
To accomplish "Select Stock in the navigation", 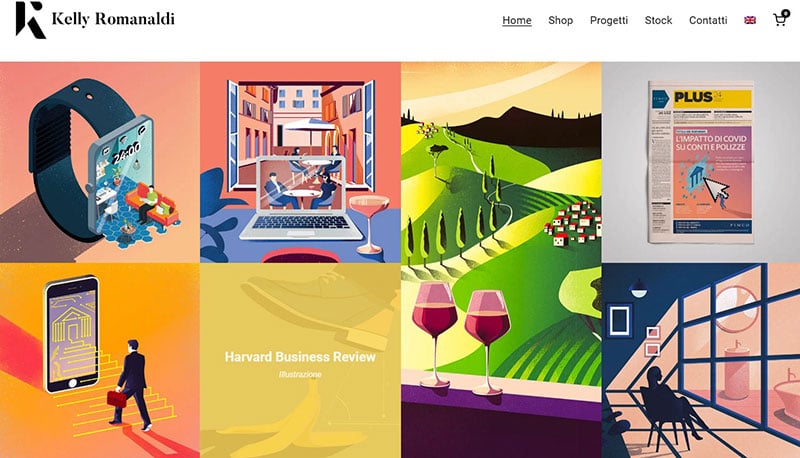I will click(658, 20).
